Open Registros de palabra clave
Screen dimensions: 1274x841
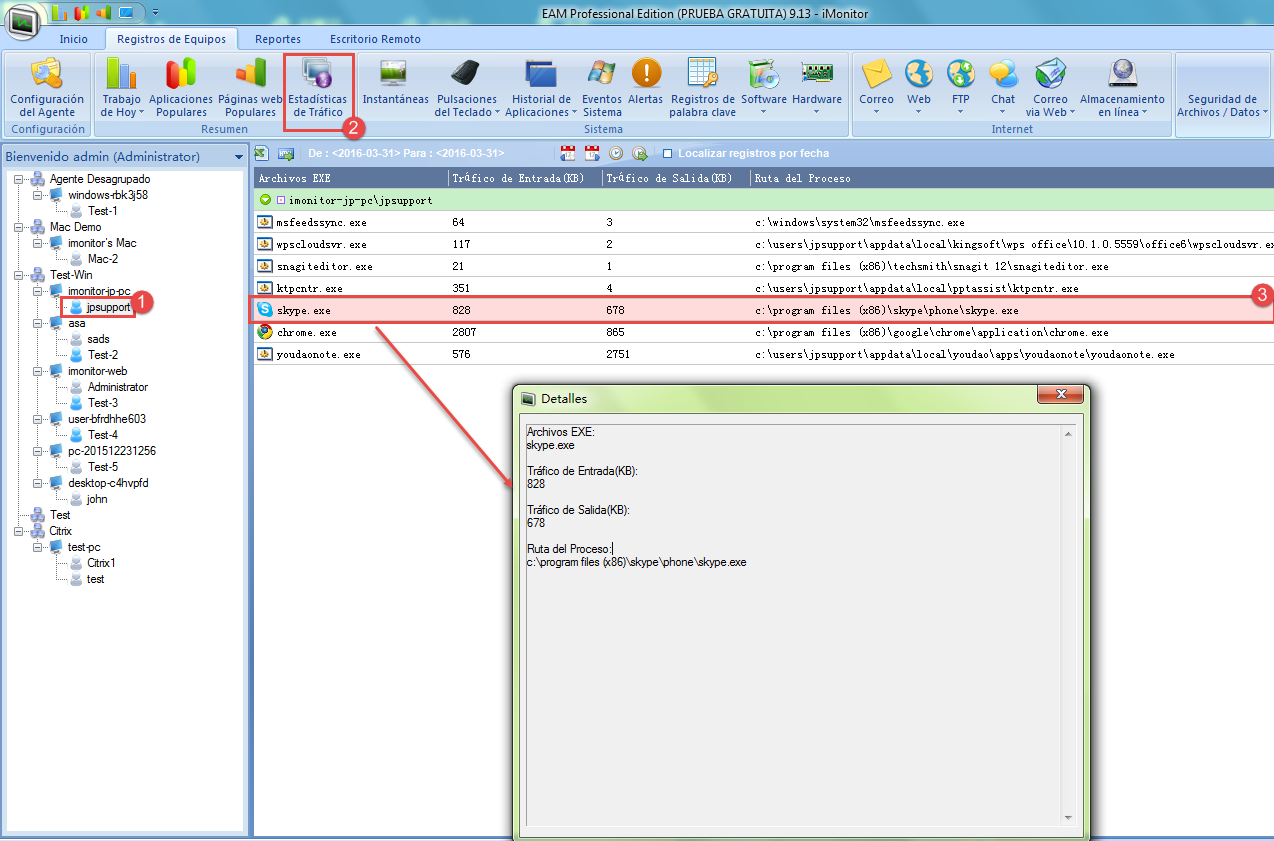[x=703, y=88]
